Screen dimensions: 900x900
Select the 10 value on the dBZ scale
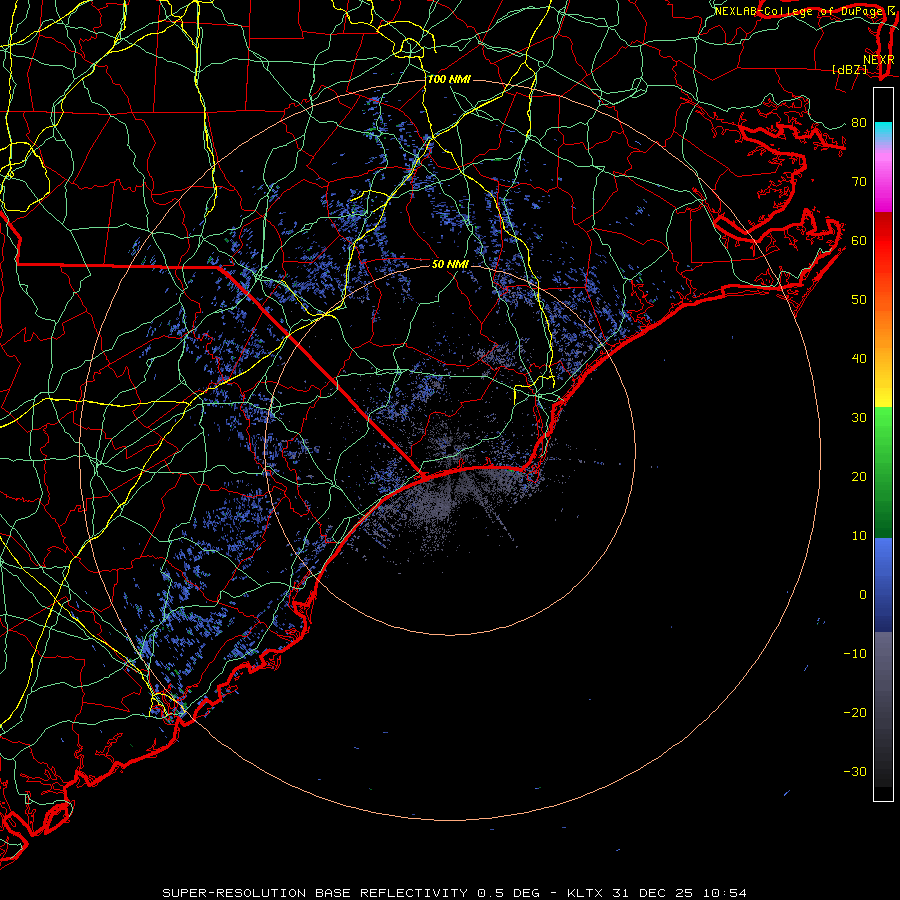[859, 536]
